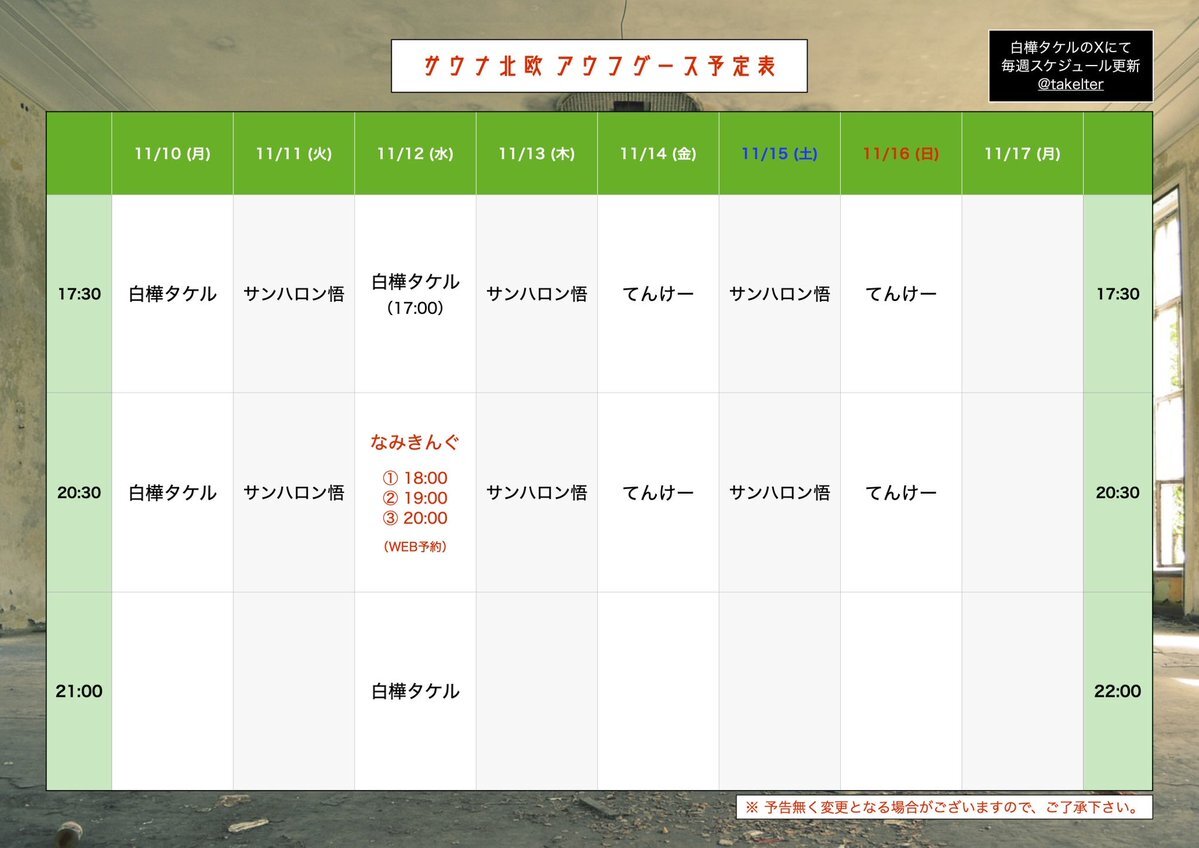Click the サウナ北欧 アウフグース予定表 title banner
Viewport: 1199px width, 848px height.
point(599,66)
